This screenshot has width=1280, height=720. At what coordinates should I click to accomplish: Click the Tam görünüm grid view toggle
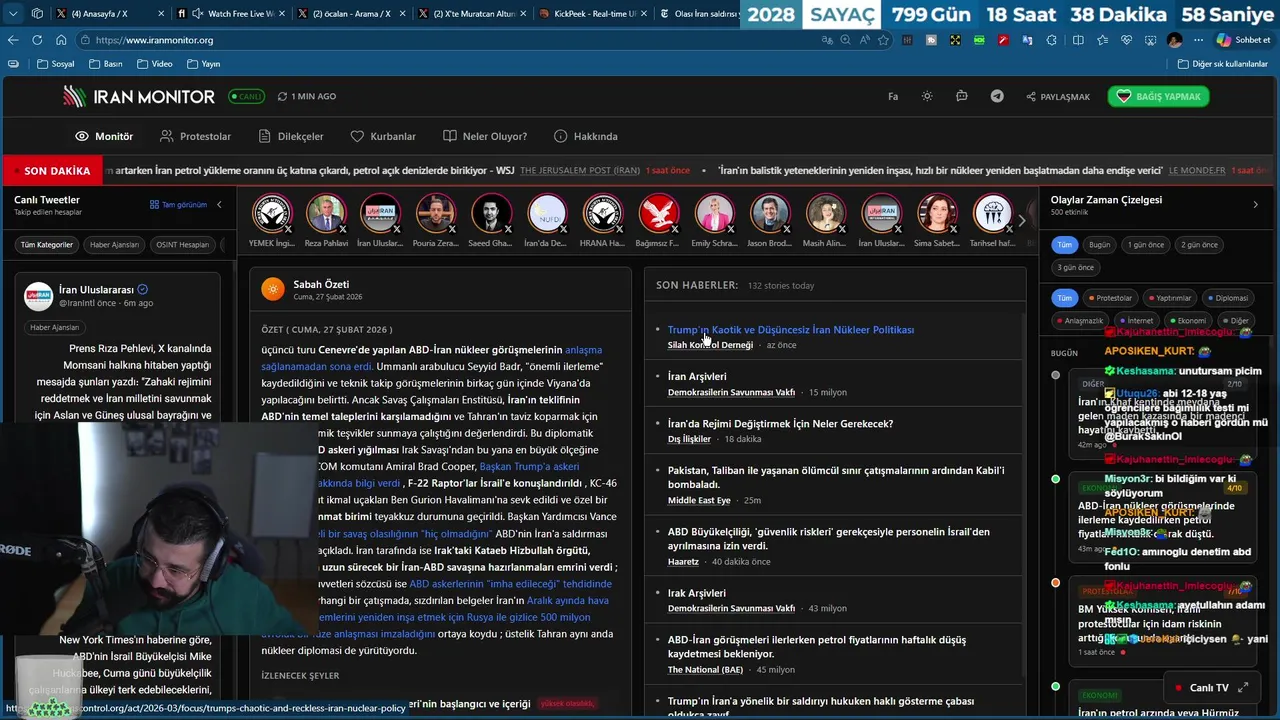pos(178,205)
